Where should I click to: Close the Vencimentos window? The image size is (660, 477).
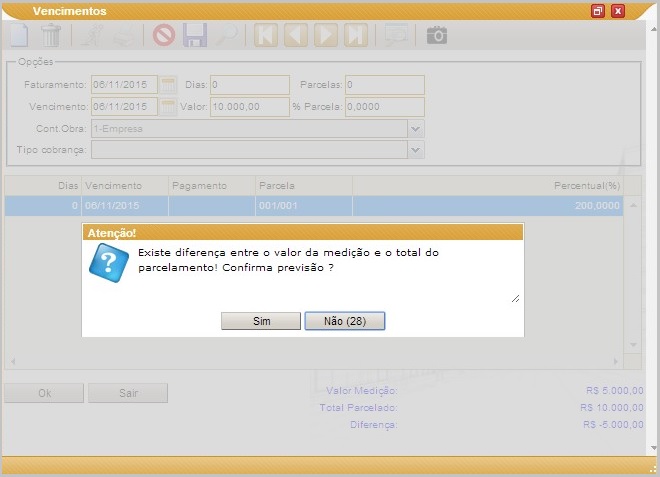pyautogui.click(x=618, y=11)
